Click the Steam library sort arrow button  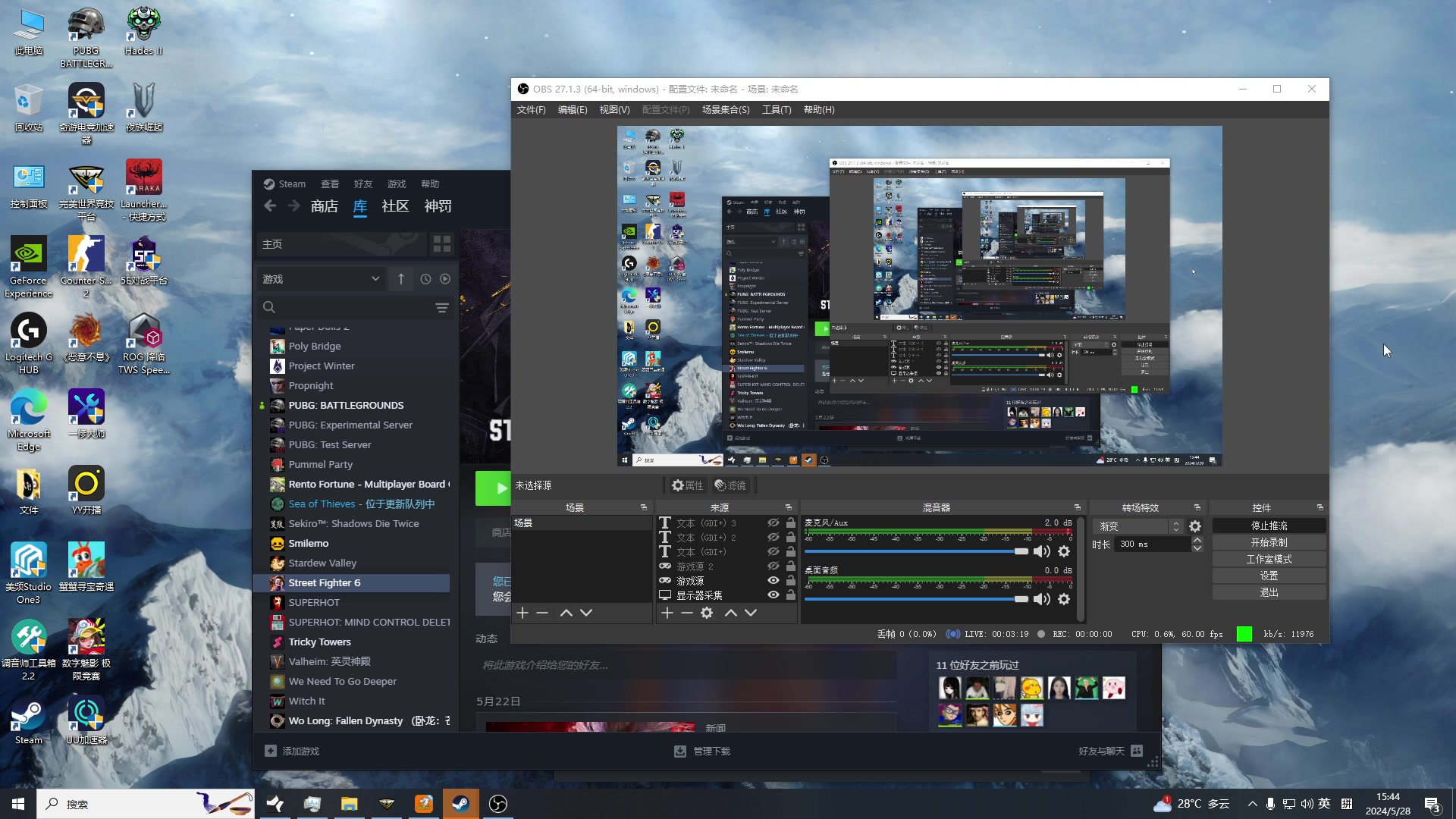coord(401,279)
